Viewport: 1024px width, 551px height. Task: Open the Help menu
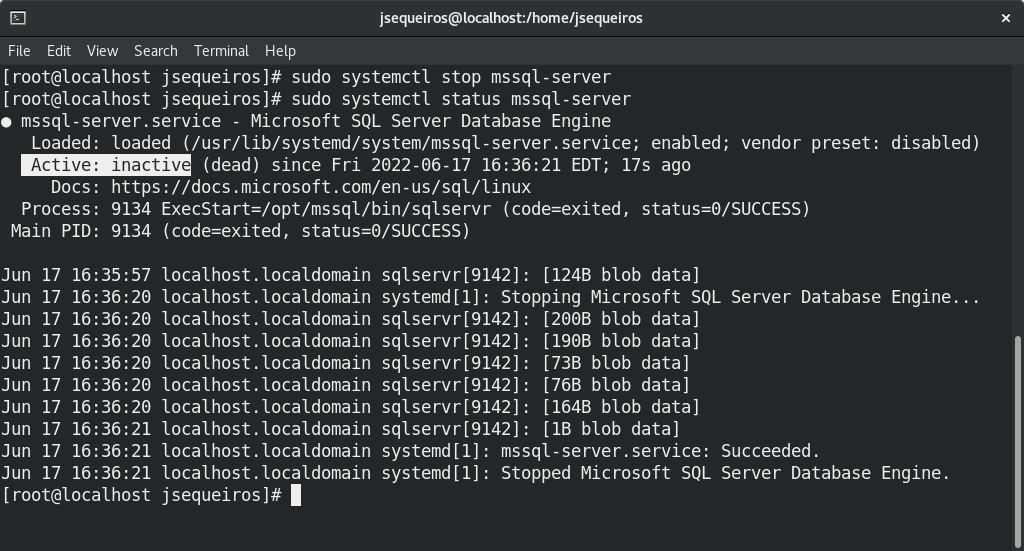280,51
